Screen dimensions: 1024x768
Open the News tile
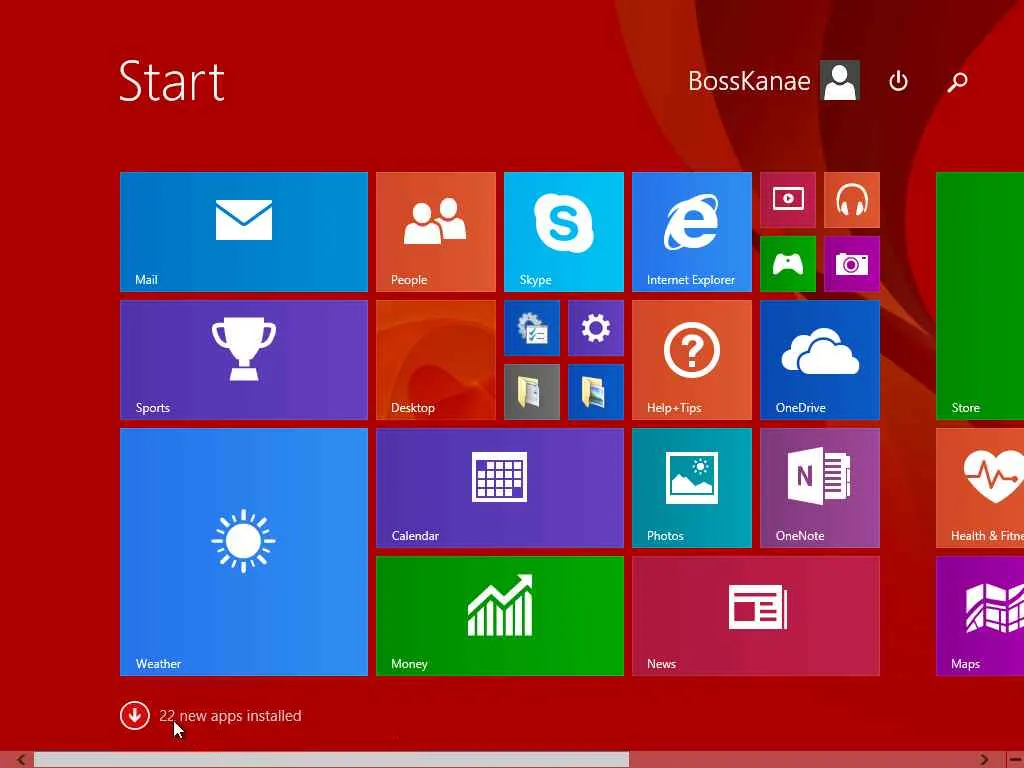click(756, 616)
